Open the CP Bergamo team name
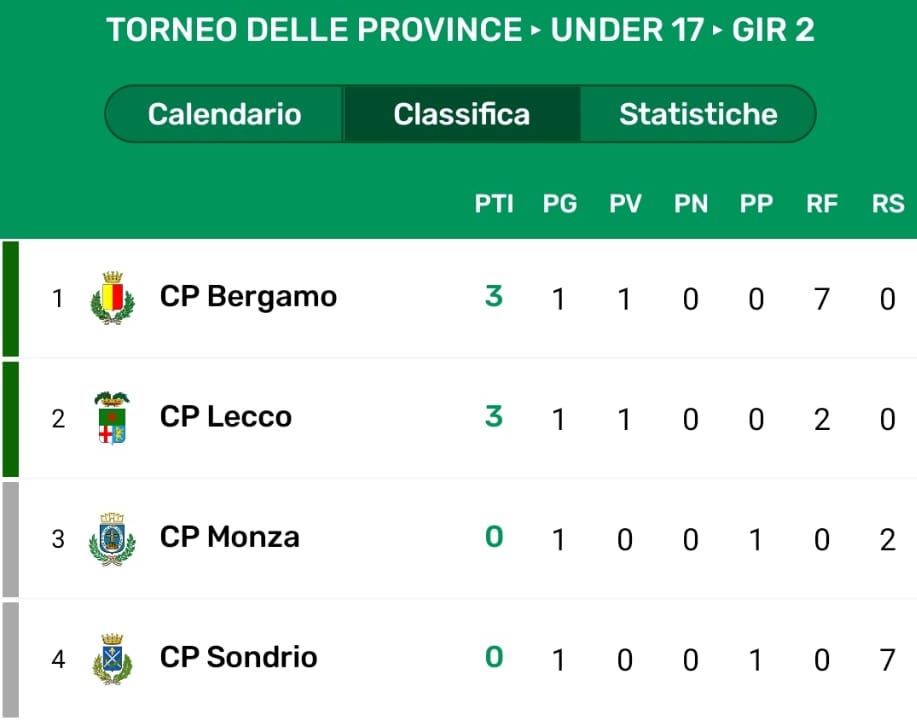The height and width of the screenshot is (728, 917). pos(248,297)
